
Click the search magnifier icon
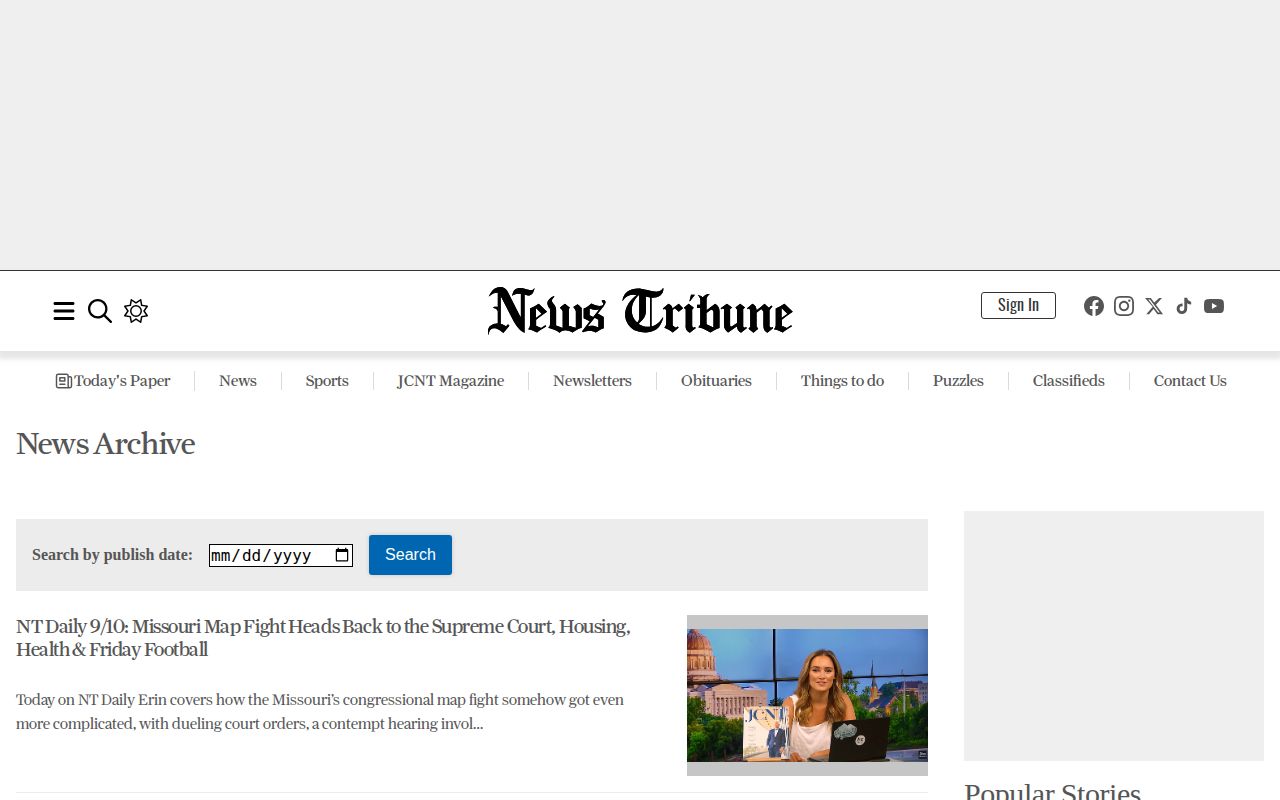point(100,311)
